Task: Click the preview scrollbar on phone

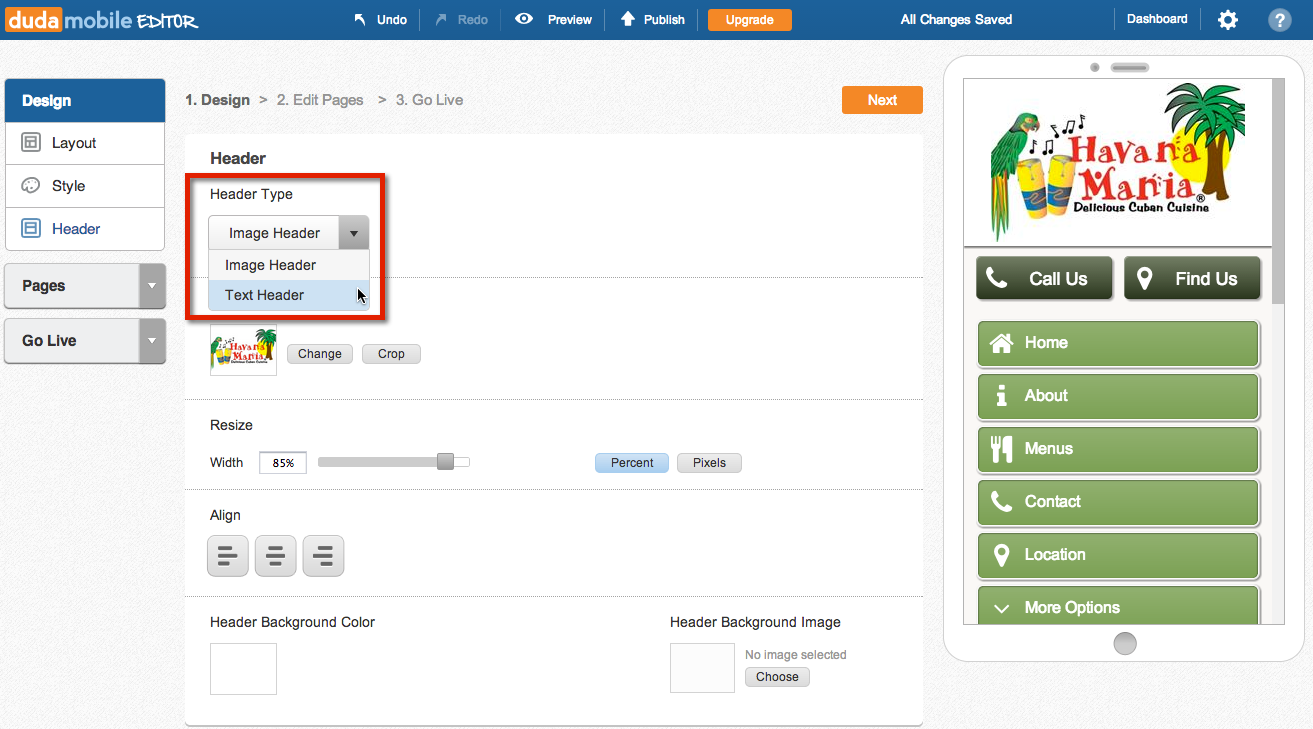Action: tap(1278, 190)
